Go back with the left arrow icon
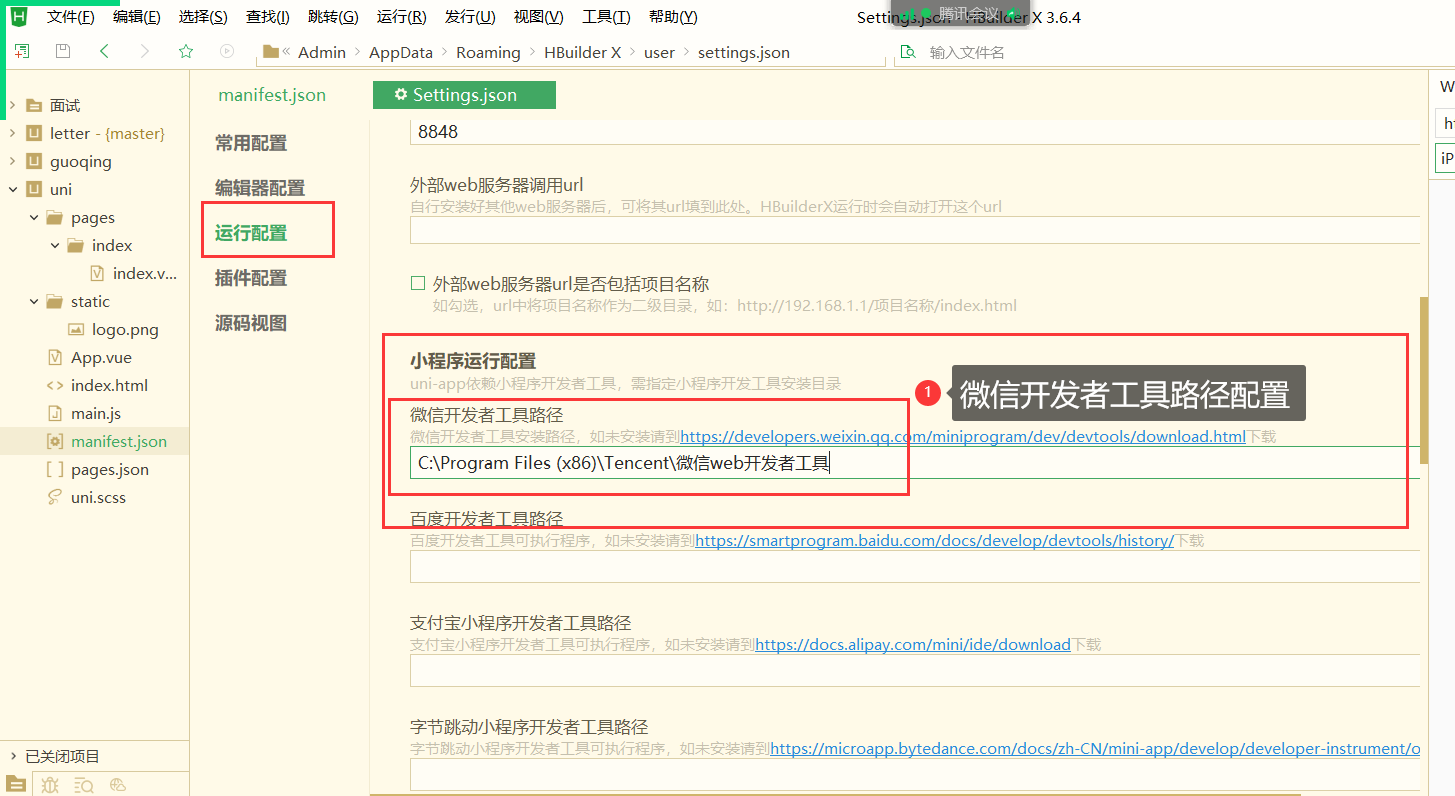The image size is (1455, 796). [104, 51]
